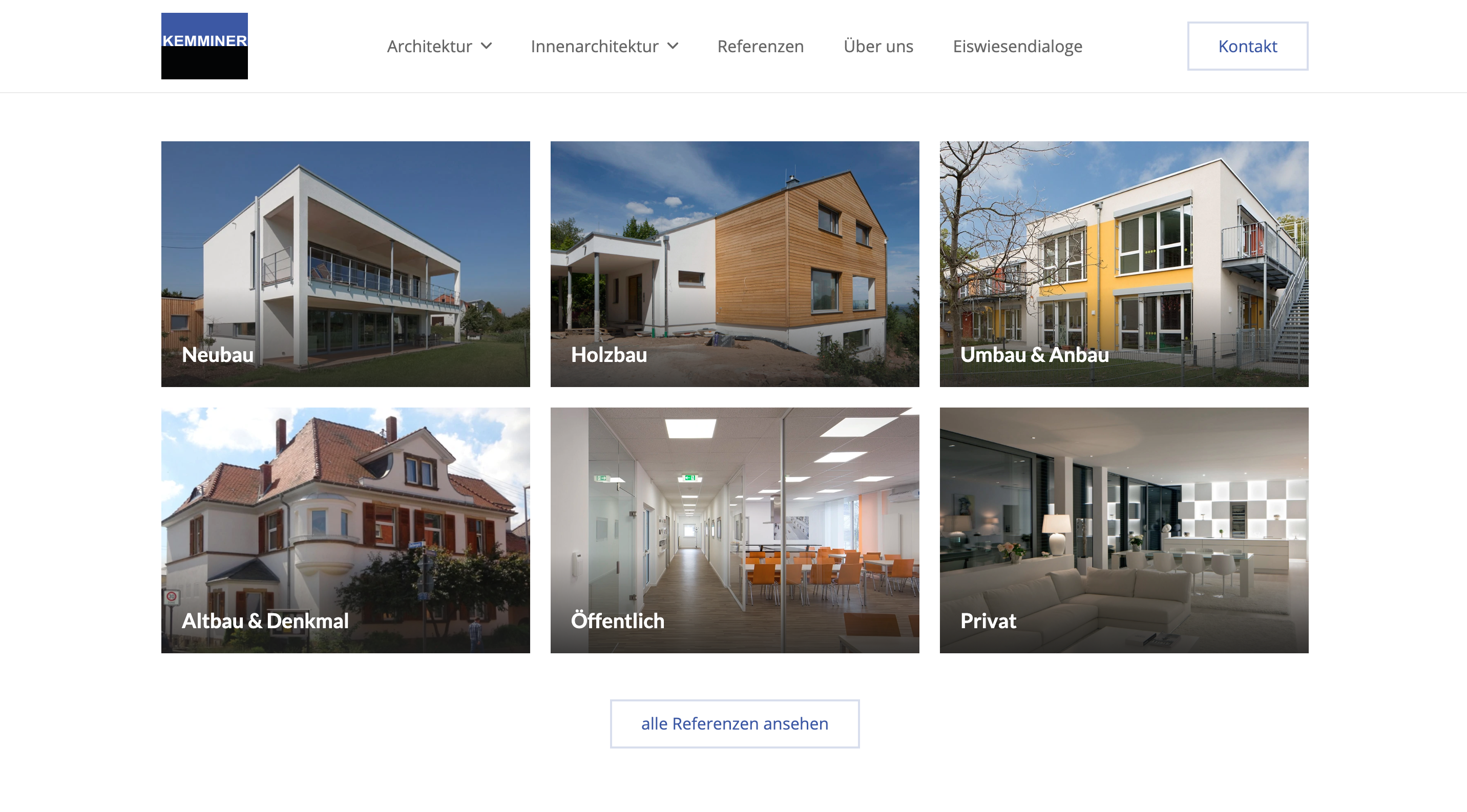Open the Neubau category tile
The width and height of the screenshot is (1467, 812).
tap(346, 264)
